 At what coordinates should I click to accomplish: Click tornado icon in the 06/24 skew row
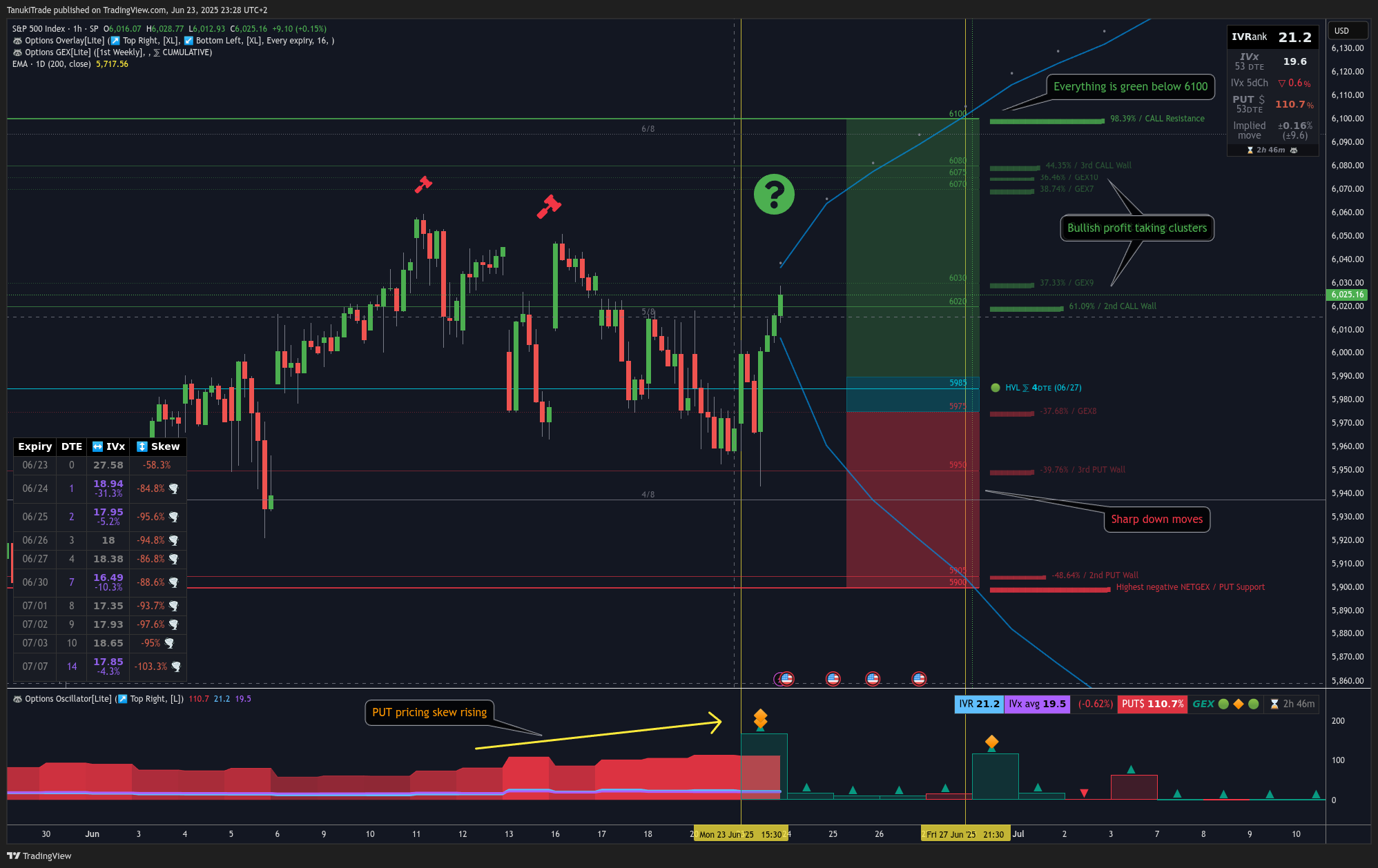[x=174, y=489]
